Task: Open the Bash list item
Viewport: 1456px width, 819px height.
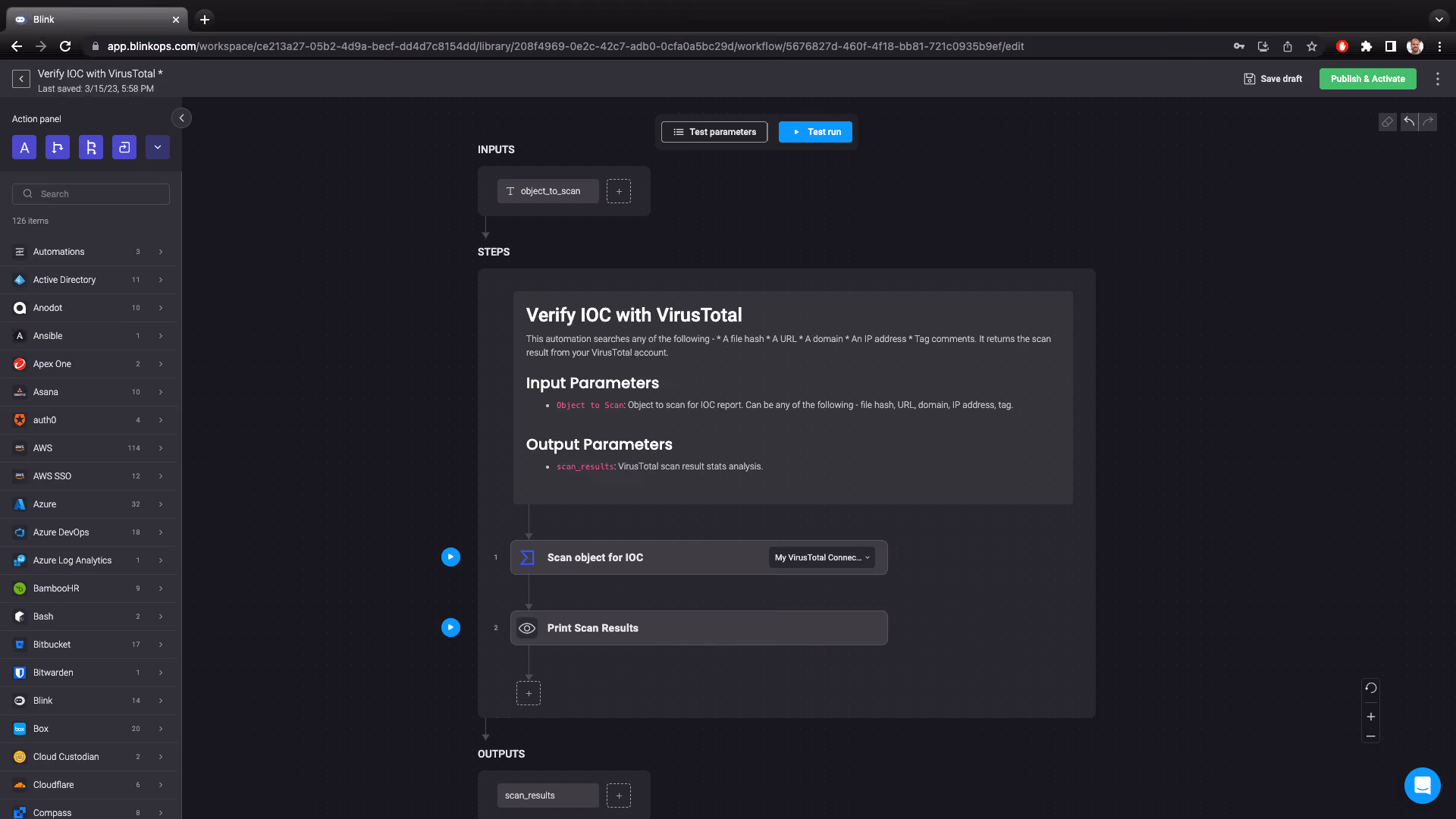Action: tap(88, 617)
